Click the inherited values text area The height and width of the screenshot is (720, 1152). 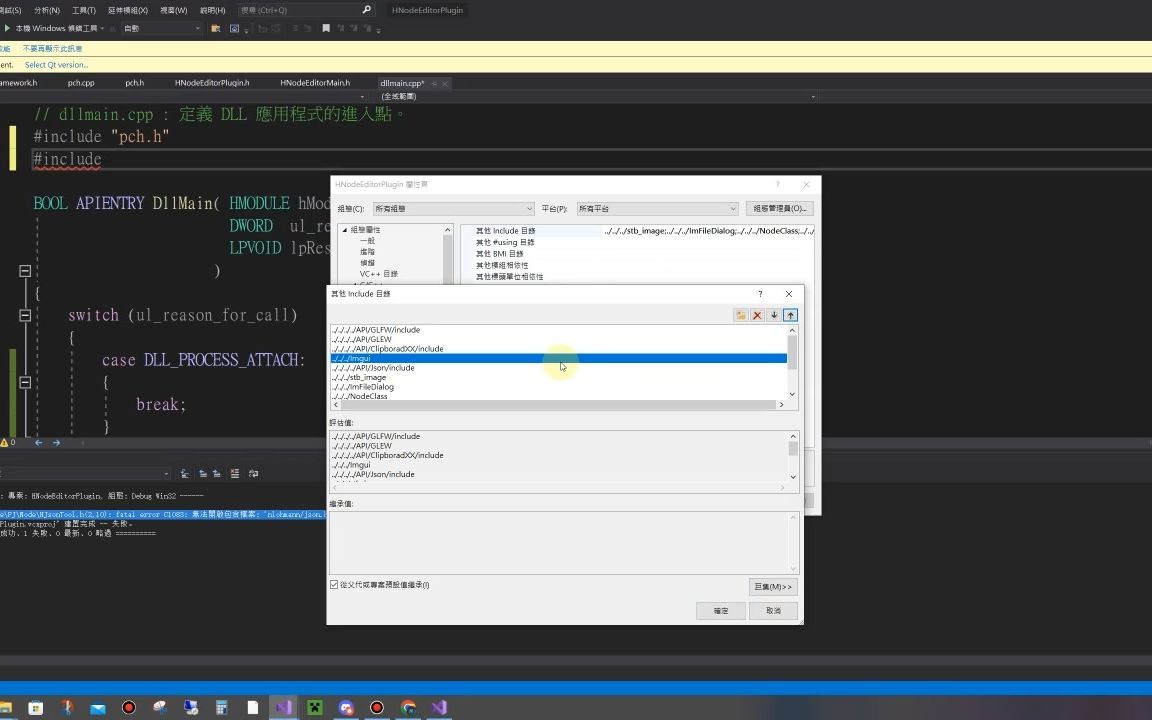point(564,542)
